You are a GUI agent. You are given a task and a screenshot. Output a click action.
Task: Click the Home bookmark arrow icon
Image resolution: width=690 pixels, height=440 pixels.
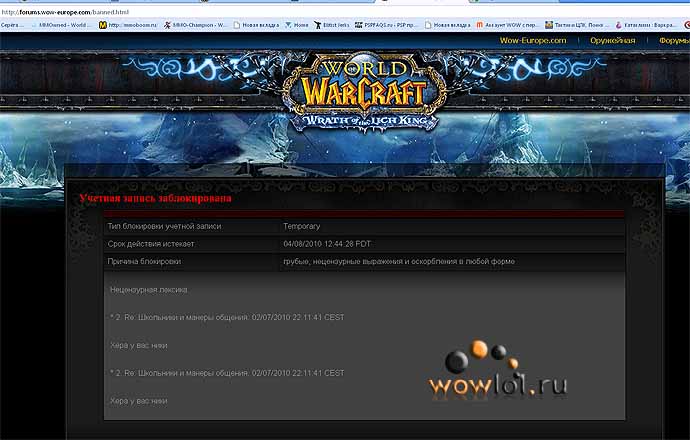[288, 25]
